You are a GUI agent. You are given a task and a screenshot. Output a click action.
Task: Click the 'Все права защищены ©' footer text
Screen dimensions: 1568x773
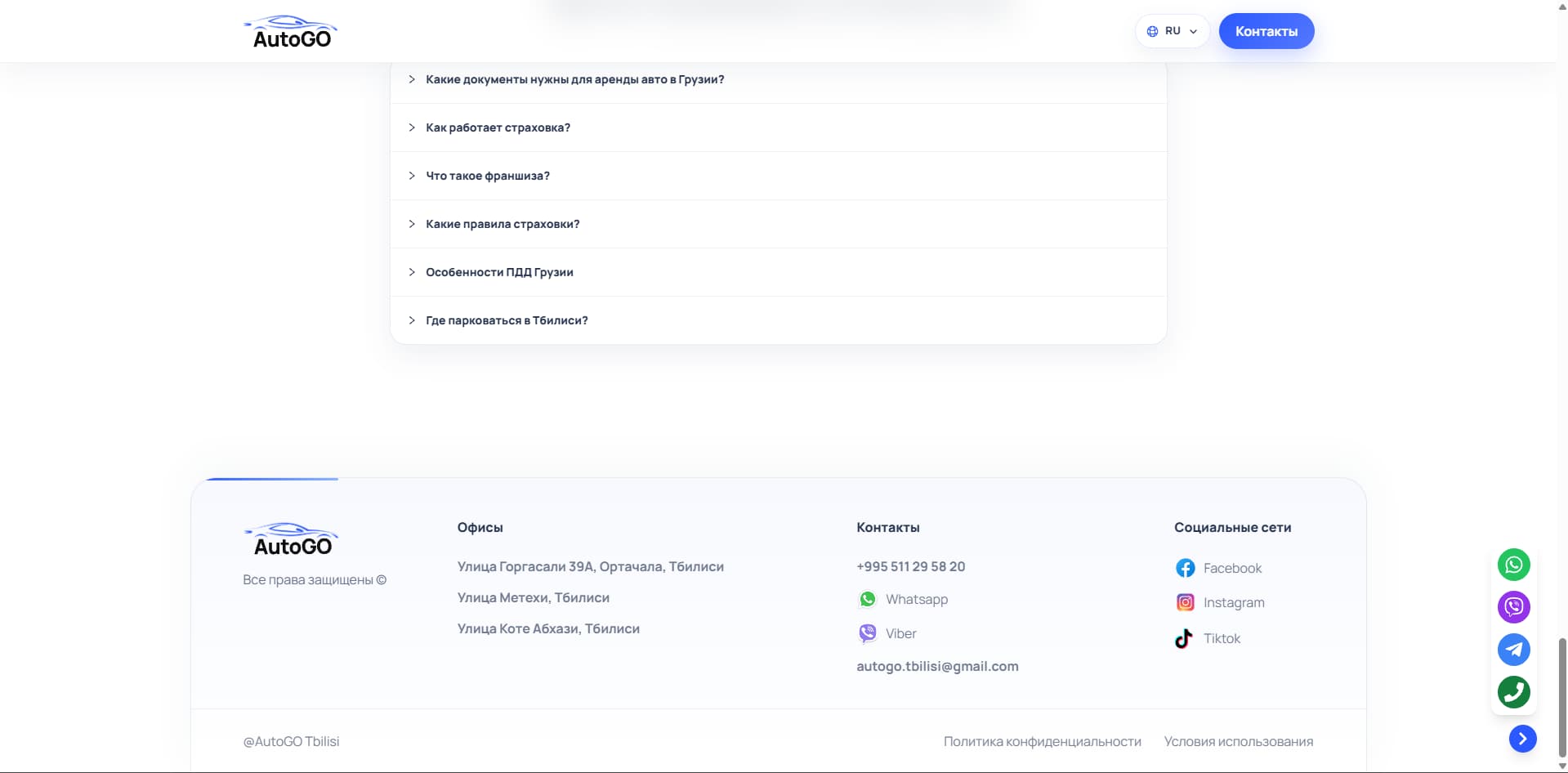pyautogui.click(x=315, y=579)
